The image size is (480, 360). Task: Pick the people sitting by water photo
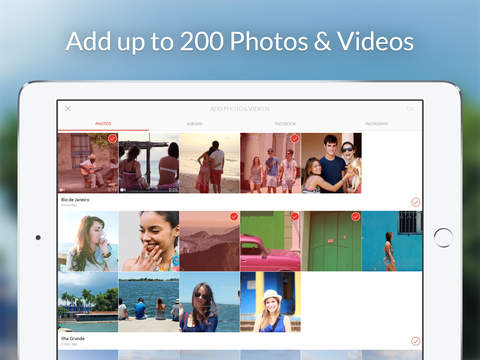149,302
